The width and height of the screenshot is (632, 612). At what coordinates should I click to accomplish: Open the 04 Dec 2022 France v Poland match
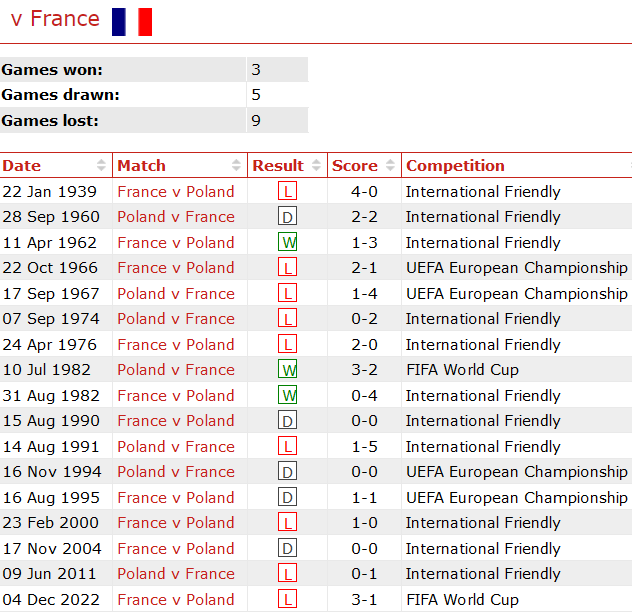tap(176, 600)
